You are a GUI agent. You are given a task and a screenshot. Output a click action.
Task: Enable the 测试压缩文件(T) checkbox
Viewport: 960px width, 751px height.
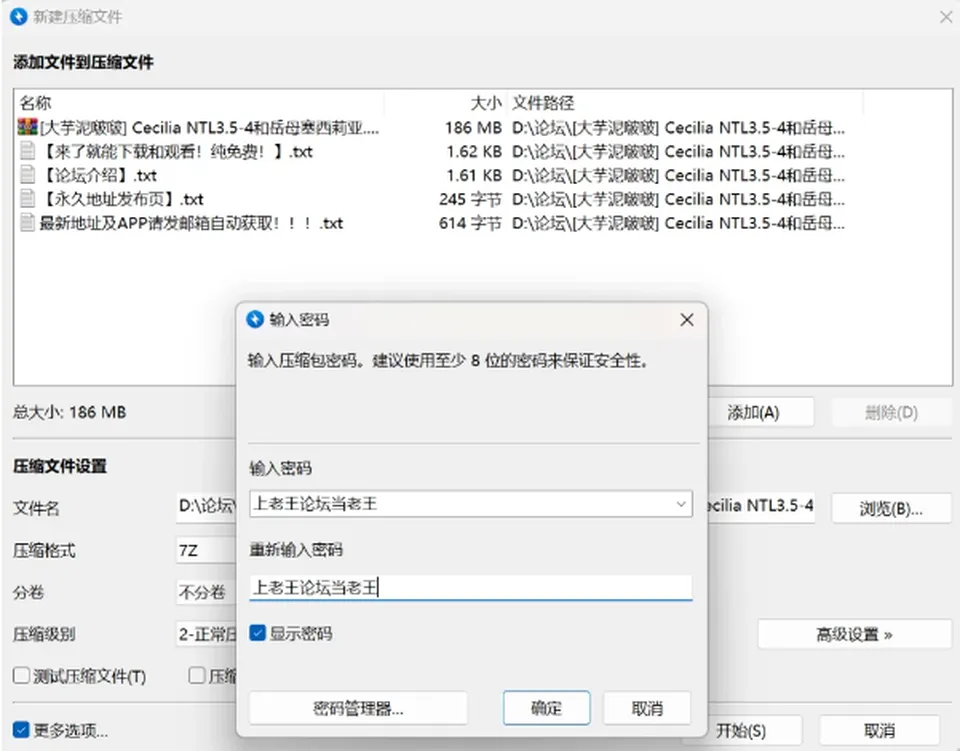(x=21, y=676)
